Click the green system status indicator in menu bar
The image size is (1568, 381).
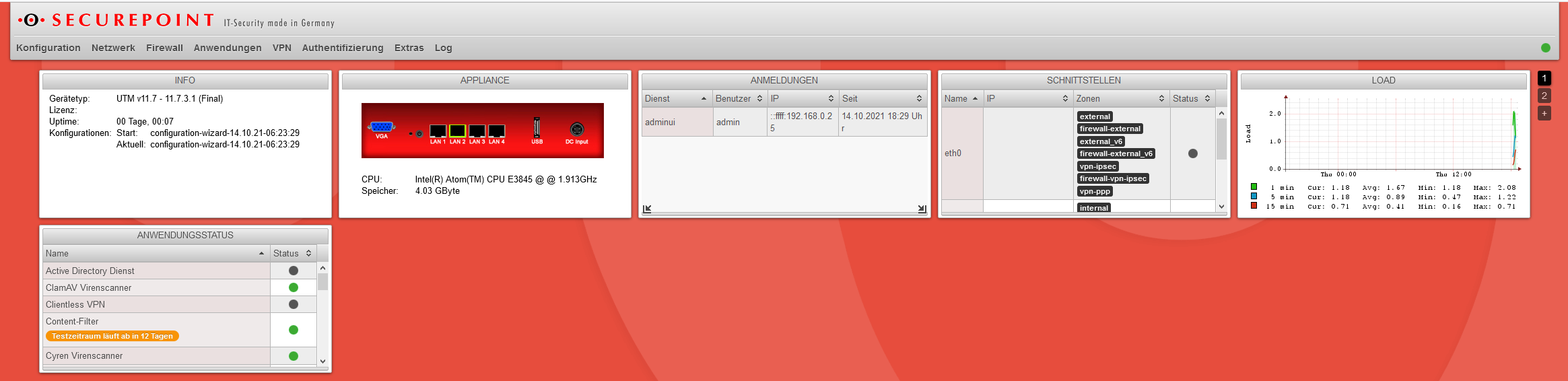tap(1546, 48)
